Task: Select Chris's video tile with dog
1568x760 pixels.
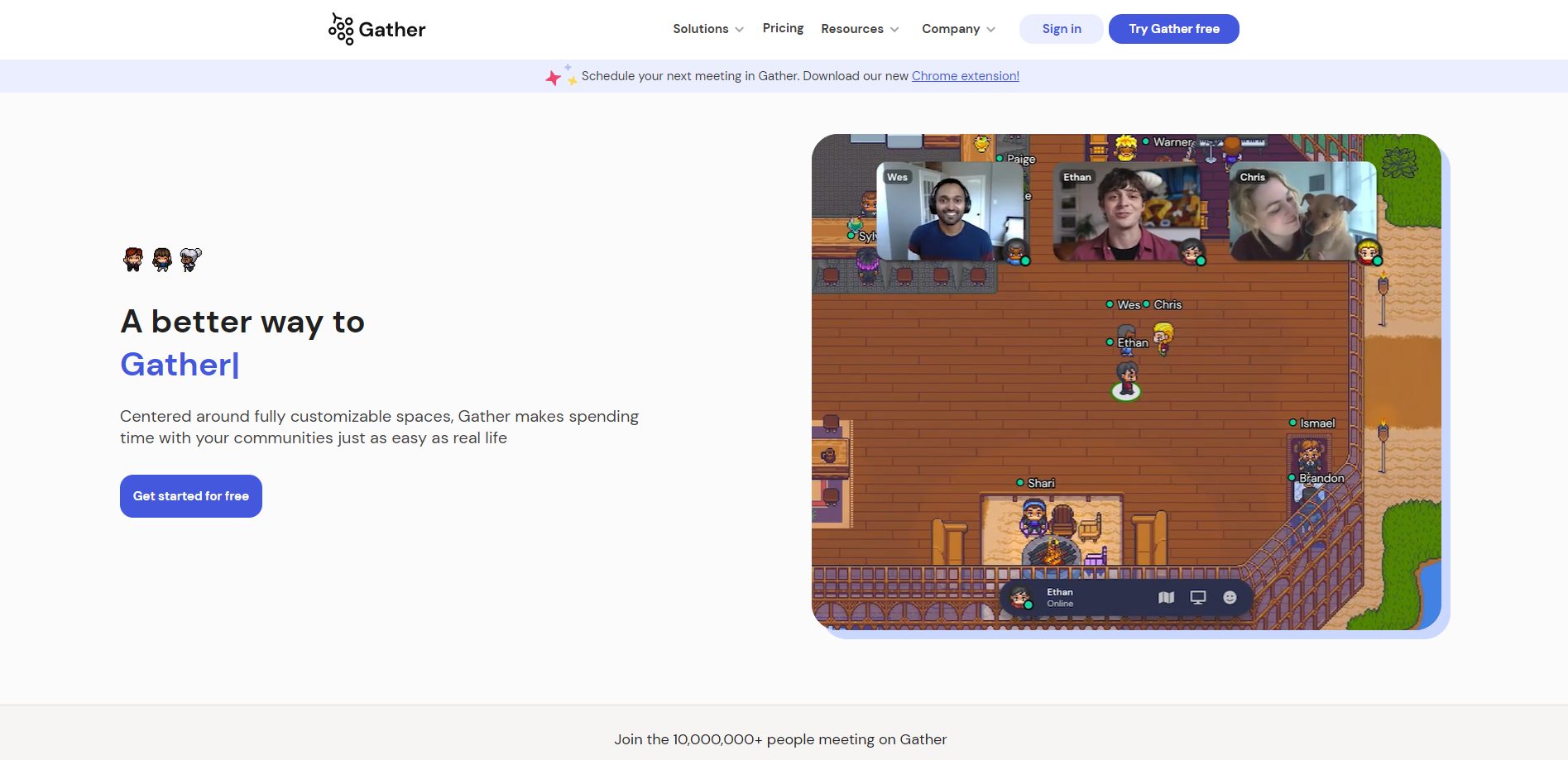Action: coord(1302,211)
